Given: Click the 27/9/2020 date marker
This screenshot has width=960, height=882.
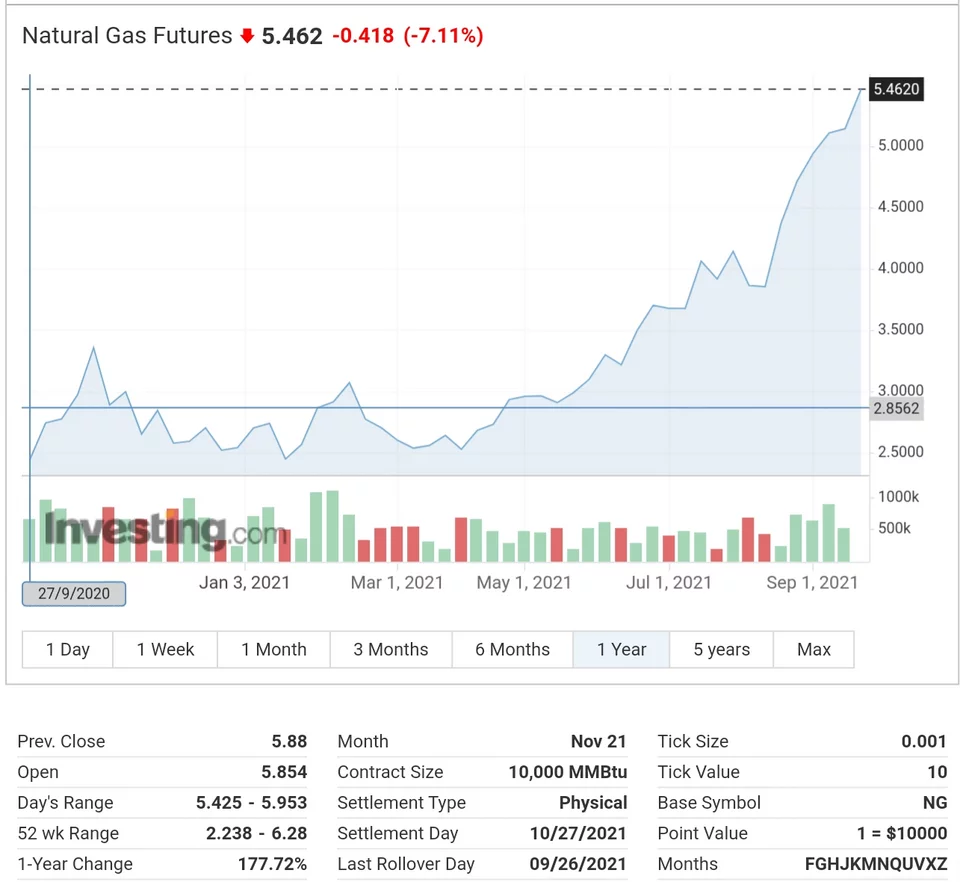Looking at the screenshot, I should [74, 593].
